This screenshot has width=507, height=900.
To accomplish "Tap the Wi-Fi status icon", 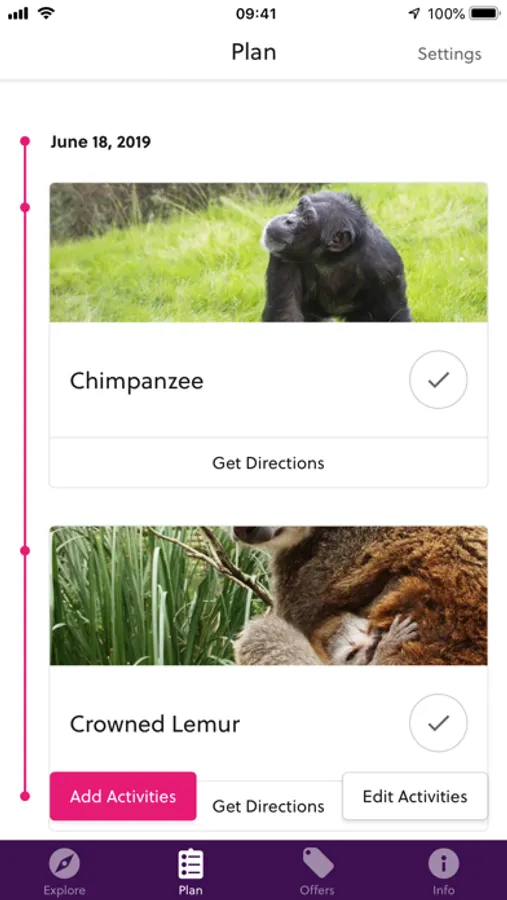I will [x=47, y=14].
